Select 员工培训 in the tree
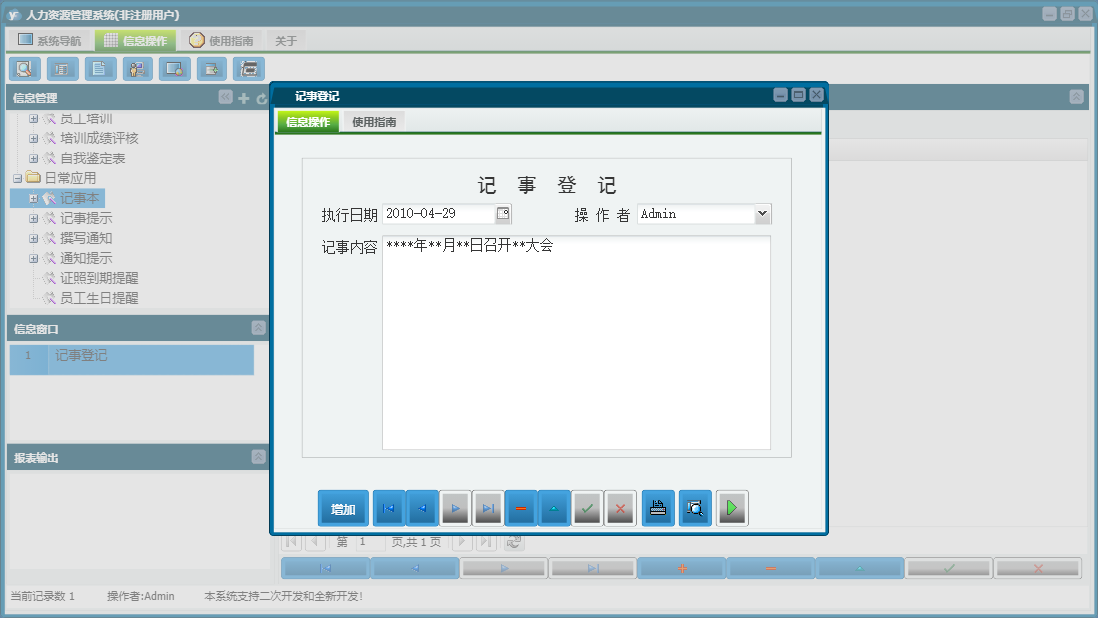 pyautogui.click(x=85, y=119)
